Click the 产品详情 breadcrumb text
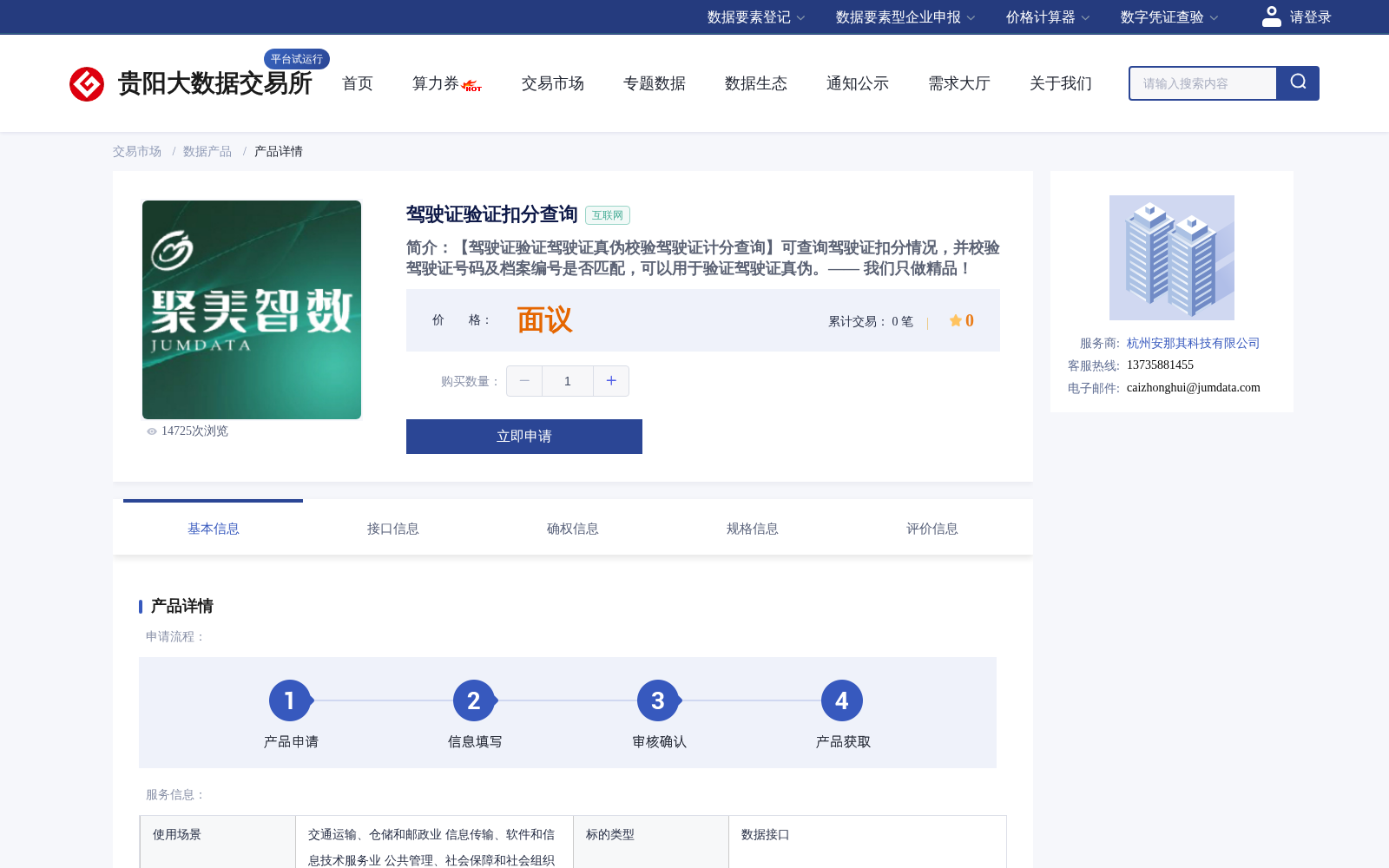The height and width of the screenshot is (868, 1389). [279, 151]
